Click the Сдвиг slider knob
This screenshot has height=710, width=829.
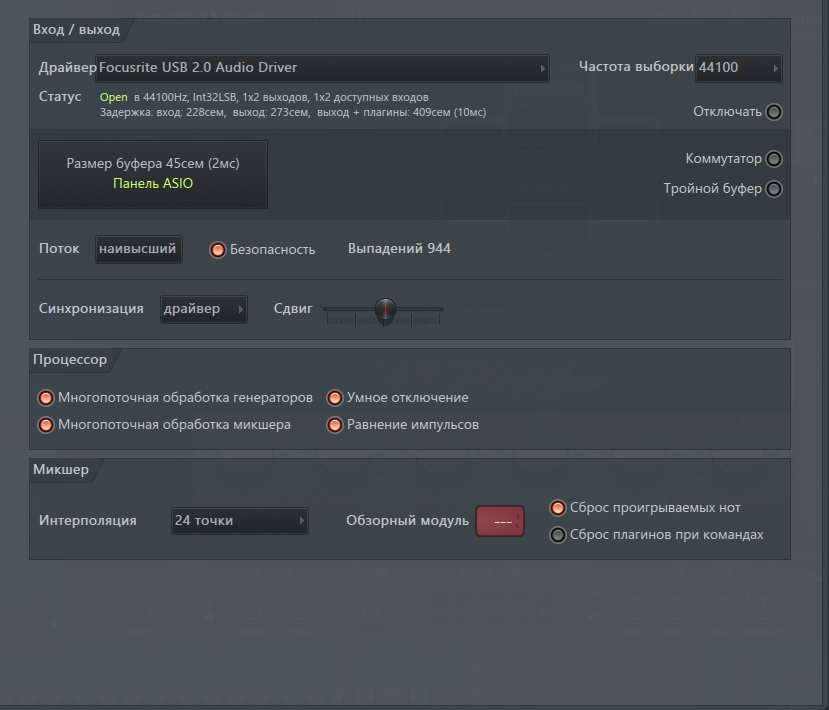[x=385, y=310]
